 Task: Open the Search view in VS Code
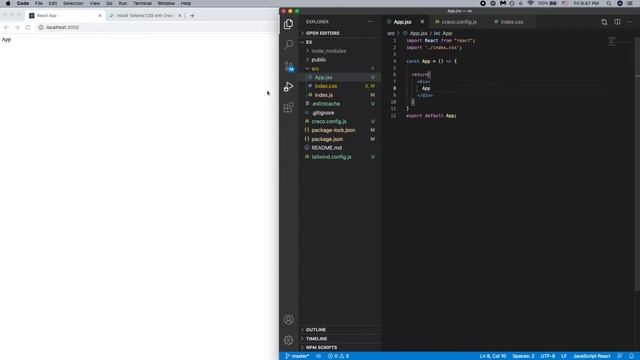(289, 44)
